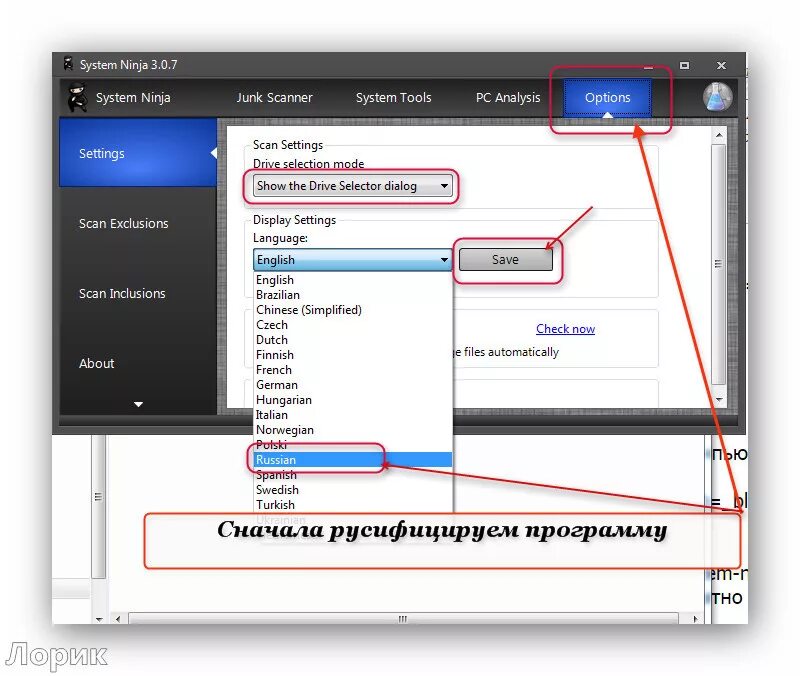Screen dimensions: 800x676
Task: Click background window horizontal scrollbar thumb
Action: point(403,619)
